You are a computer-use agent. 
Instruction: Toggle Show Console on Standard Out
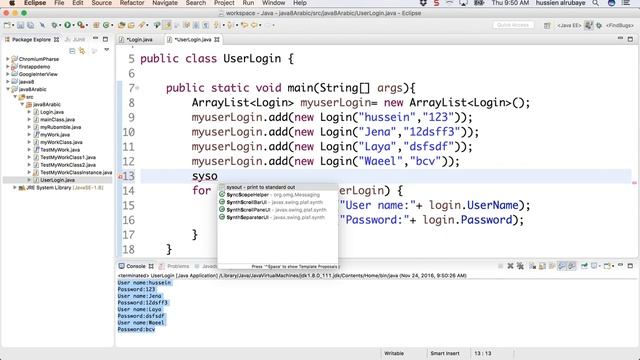click(562, 266)
